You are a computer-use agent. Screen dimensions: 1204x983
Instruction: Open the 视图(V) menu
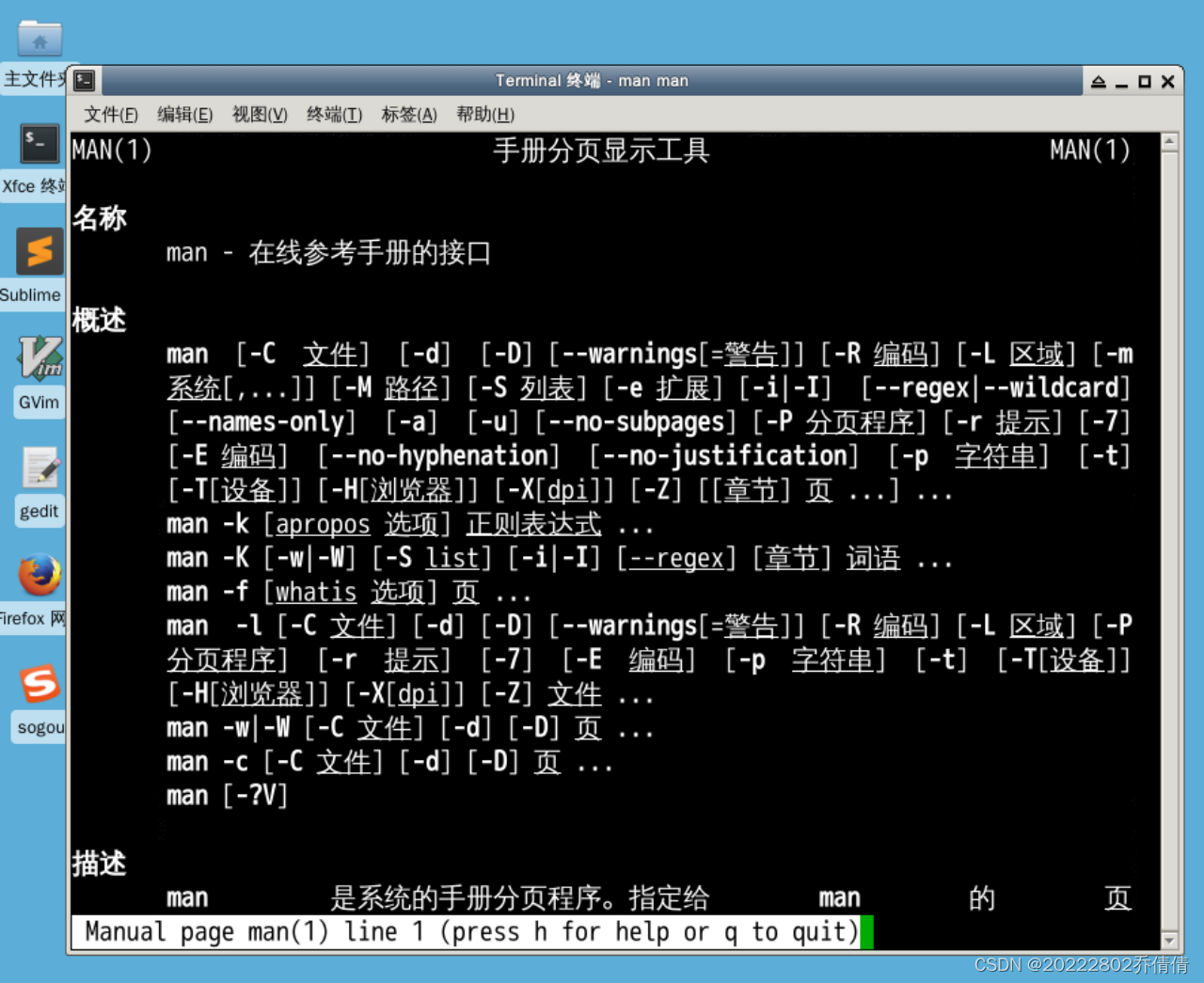(x=260, y=115)
